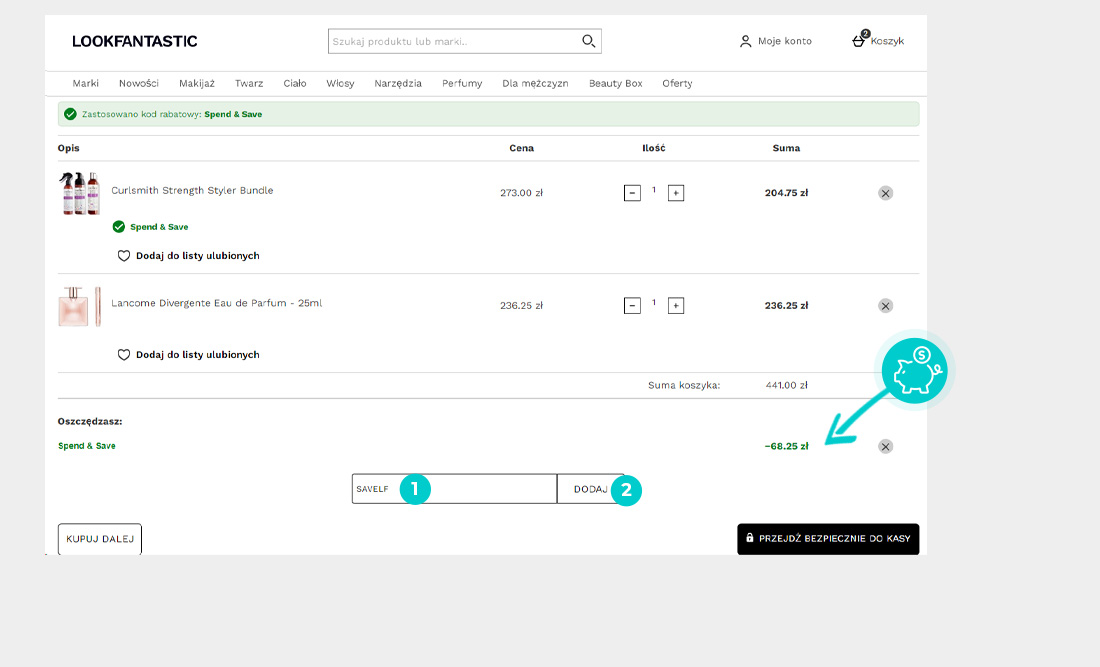Screen dimensions: 1100x667
Task: Click the LOOKFANTASTIC logo
Action: [135, 41]
